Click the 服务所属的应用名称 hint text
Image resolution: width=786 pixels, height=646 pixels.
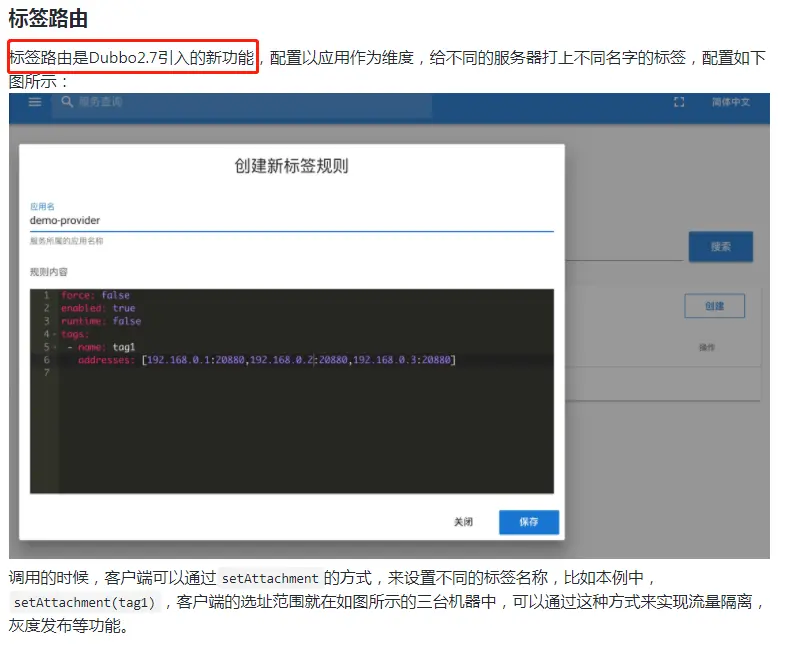(66, 241)
